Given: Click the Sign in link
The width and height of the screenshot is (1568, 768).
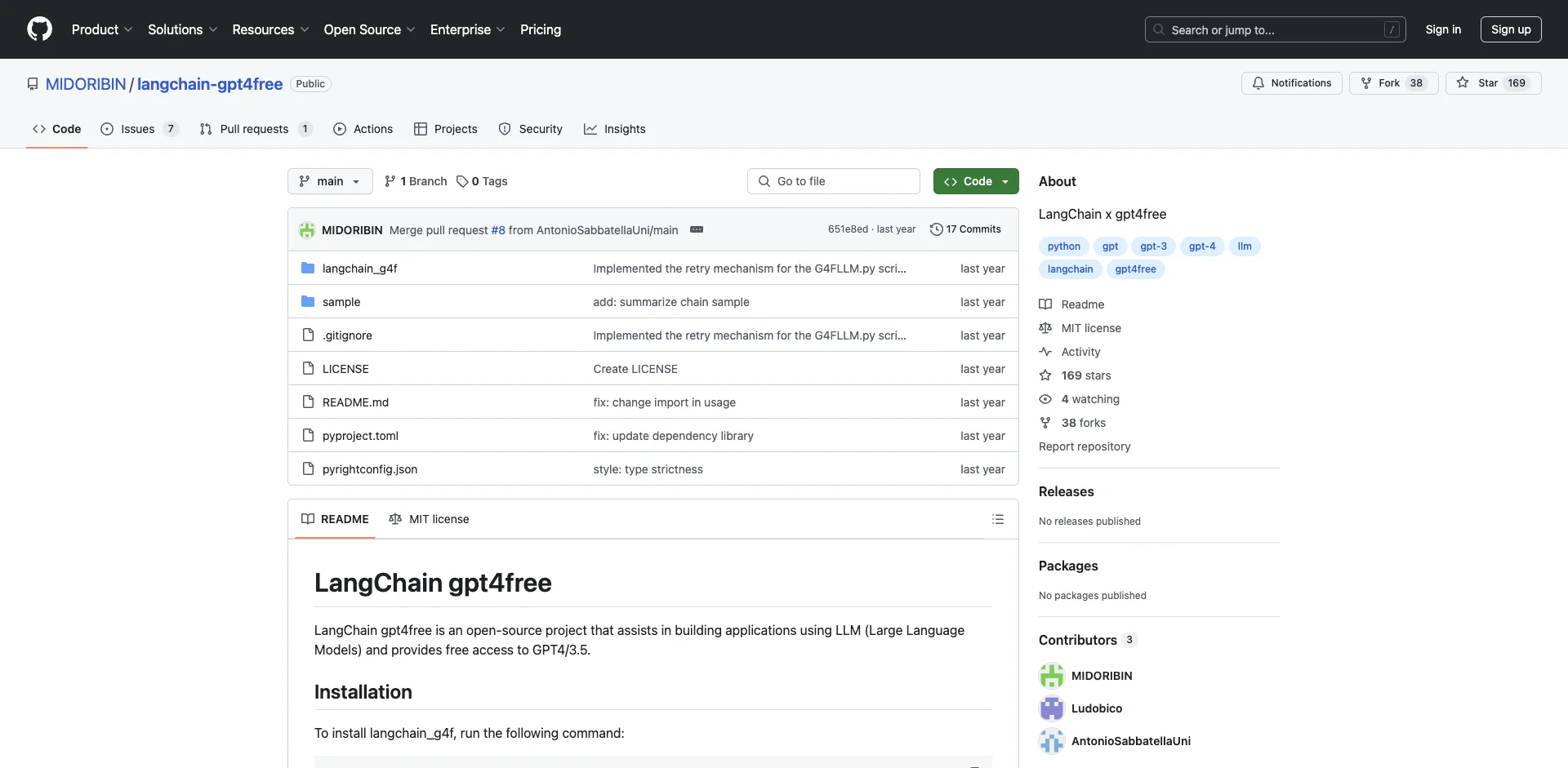Looking at the screenshot, I should (1443, 29).
